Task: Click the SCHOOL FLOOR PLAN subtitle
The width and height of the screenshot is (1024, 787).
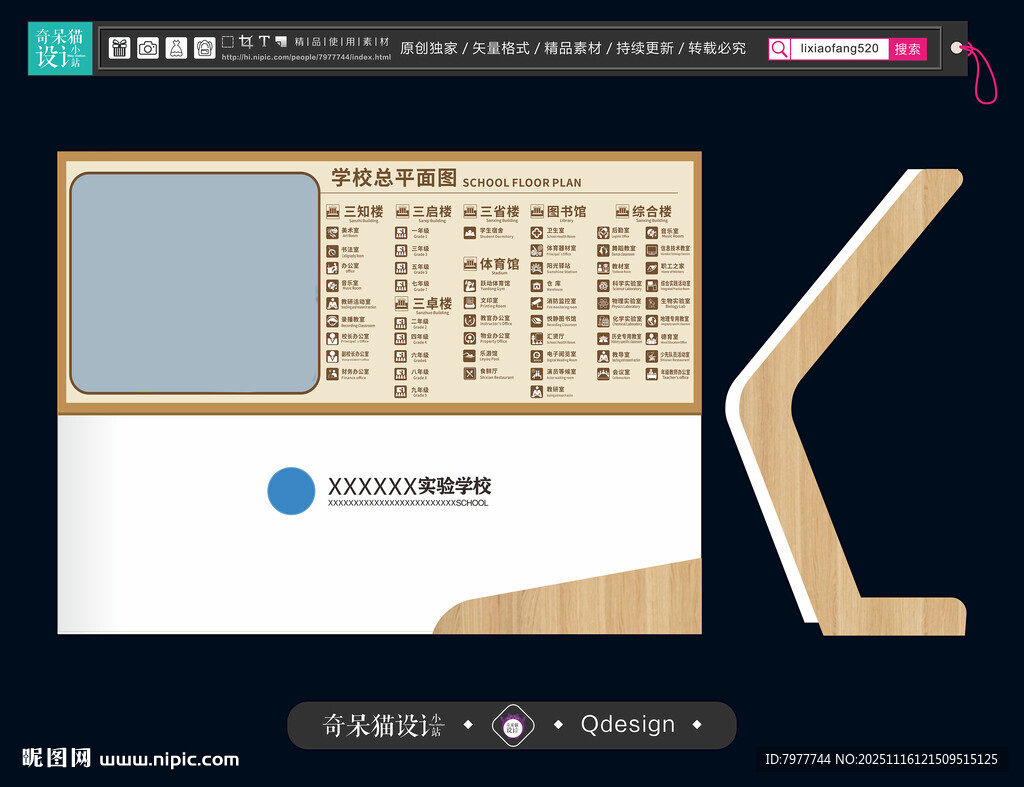Action: click(x=522, y=183)
